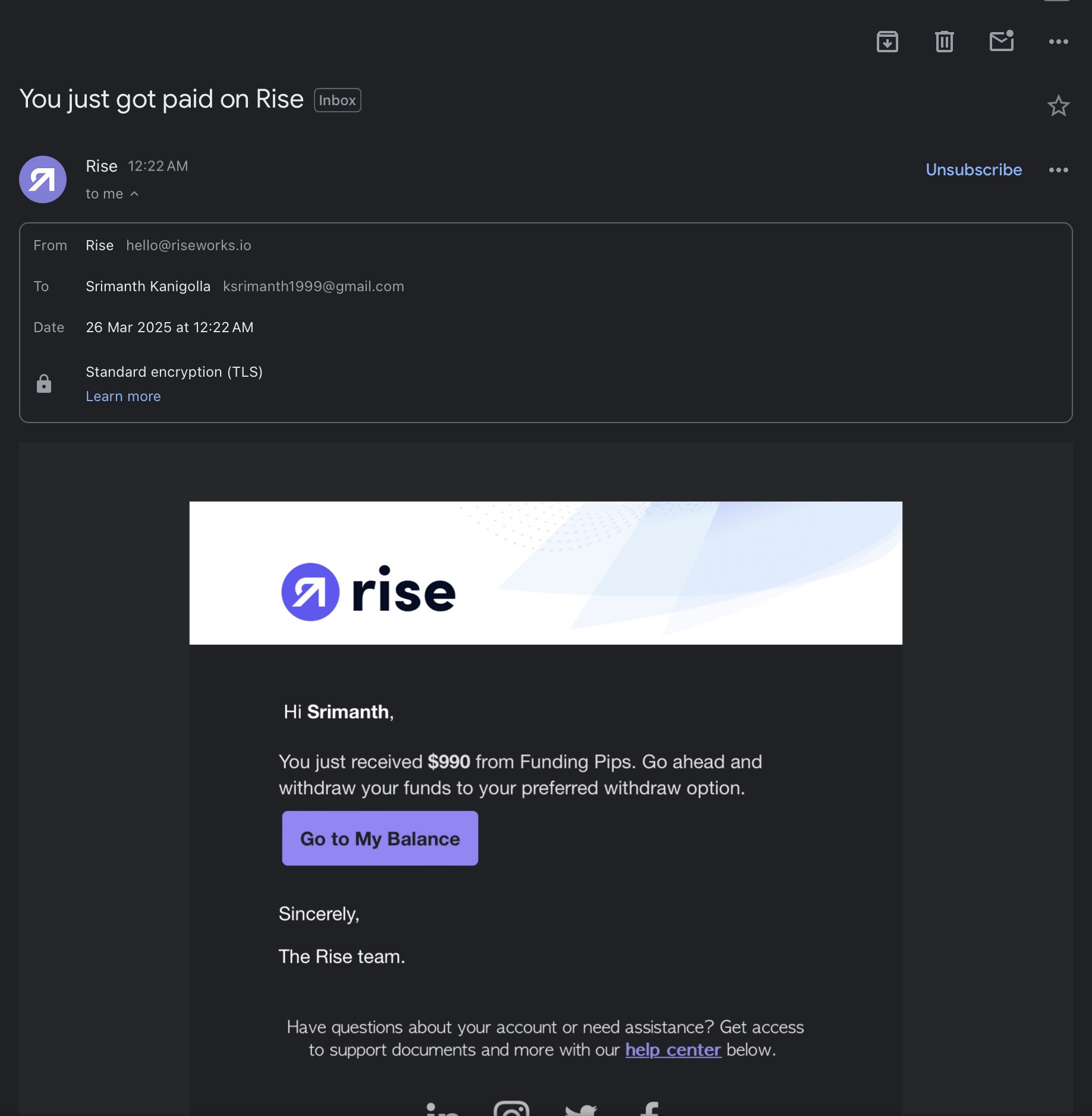
Task: Collapse the 'to me' details chevron
Action: (134, 194)
